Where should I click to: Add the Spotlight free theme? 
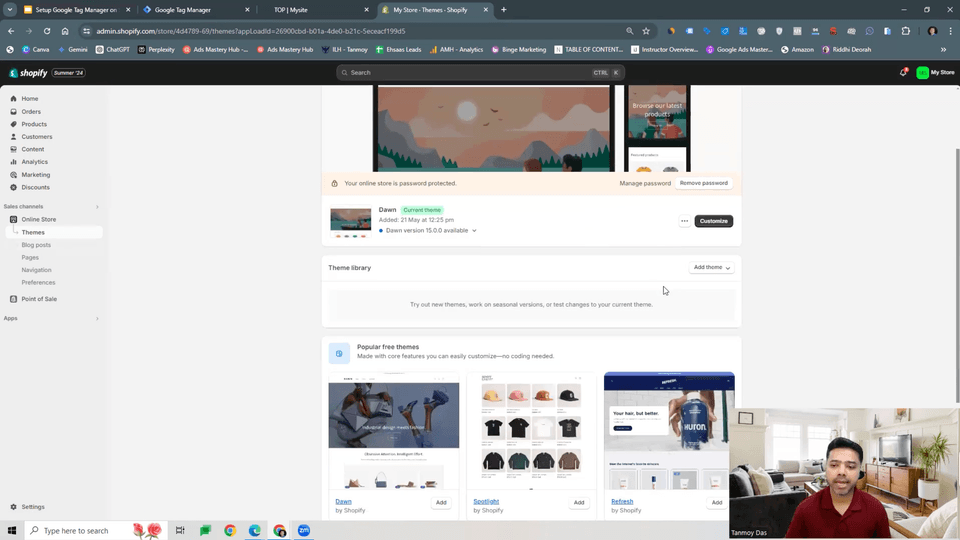(579, 503)
